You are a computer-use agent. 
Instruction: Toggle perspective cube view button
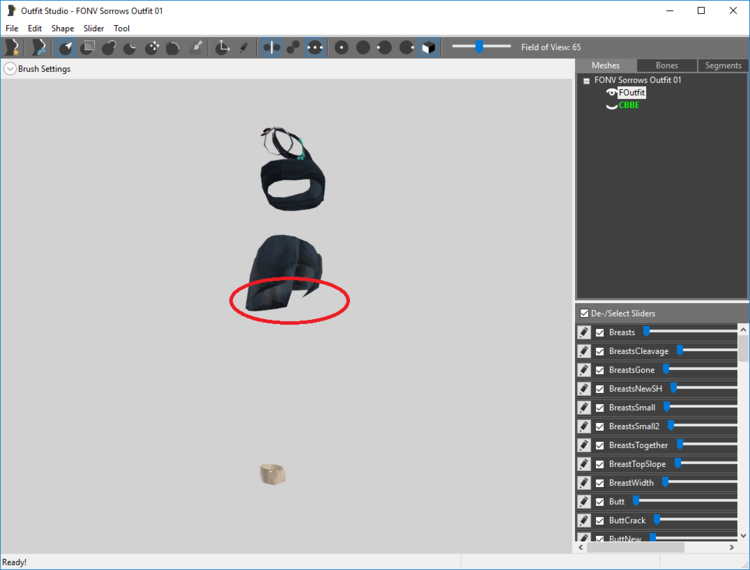click(428, 47)
